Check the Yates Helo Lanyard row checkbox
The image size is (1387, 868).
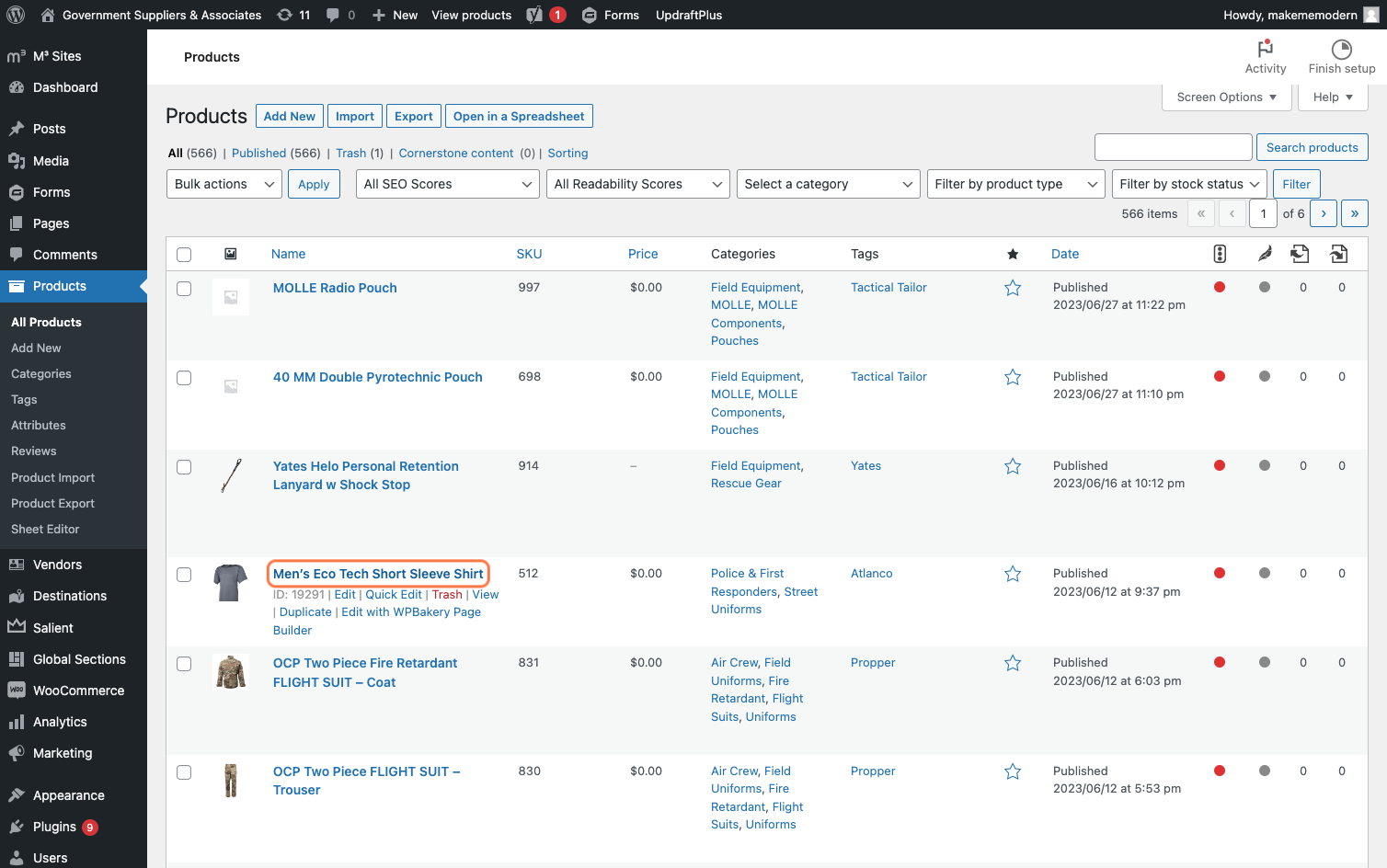[184, 467]
